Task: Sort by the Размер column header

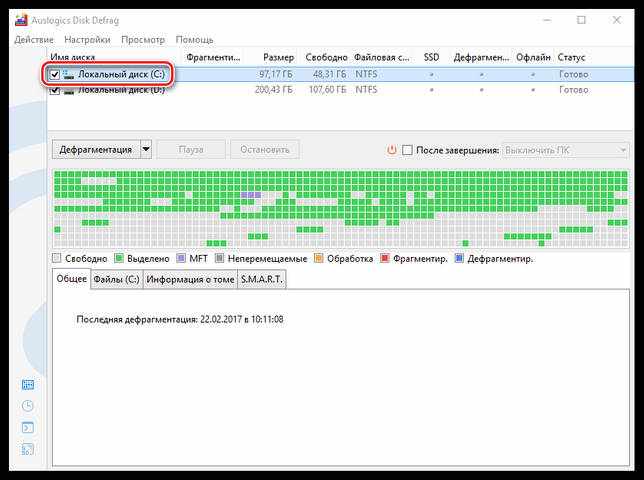Action: (278, 57)
